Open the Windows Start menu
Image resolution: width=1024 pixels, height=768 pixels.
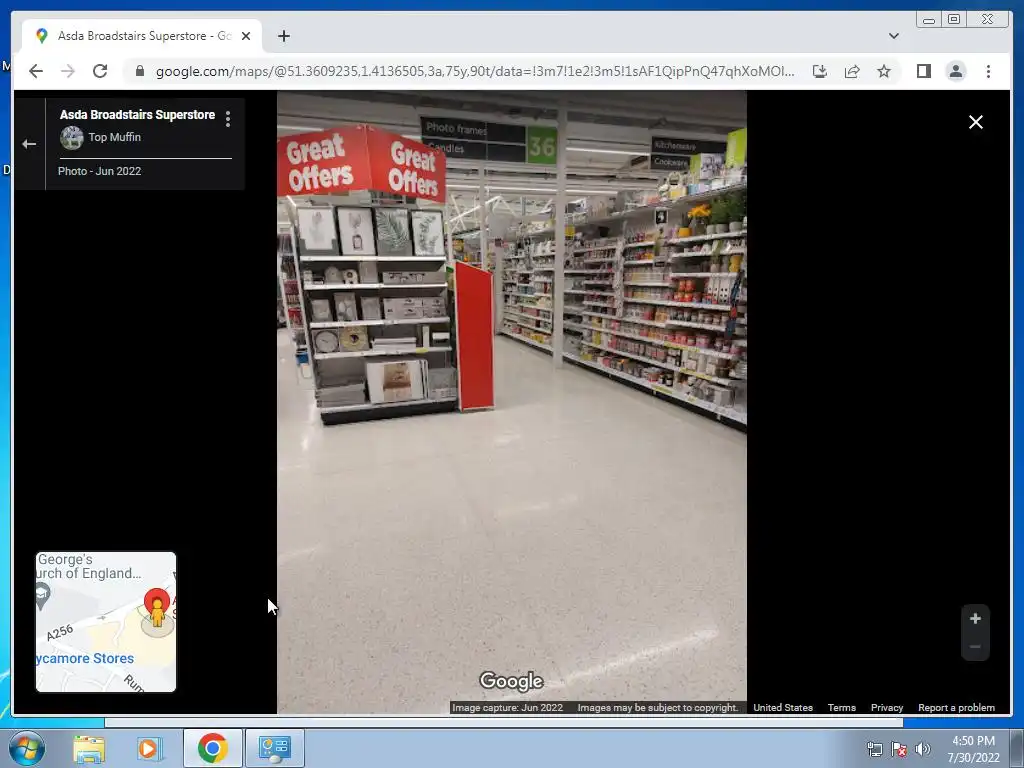click(27, 748)
